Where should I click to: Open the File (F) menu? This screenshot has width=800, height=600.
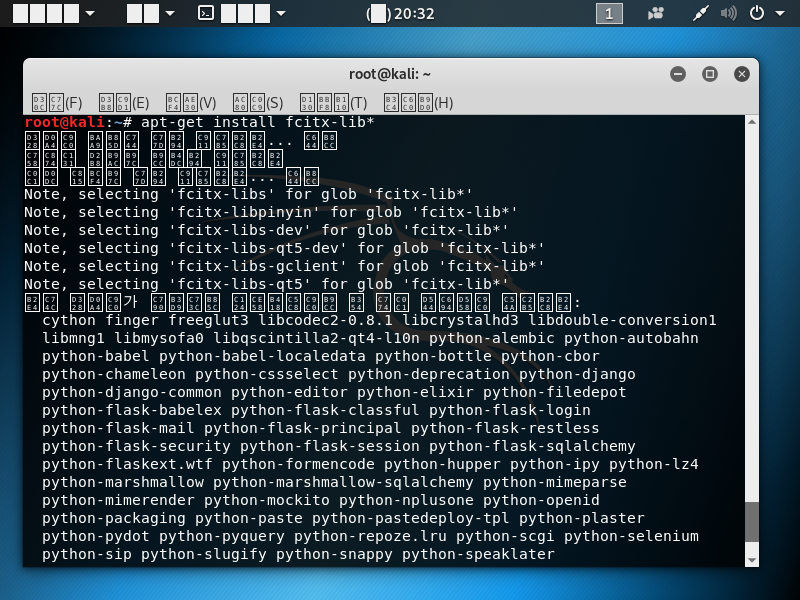click(x=57, y=103)
